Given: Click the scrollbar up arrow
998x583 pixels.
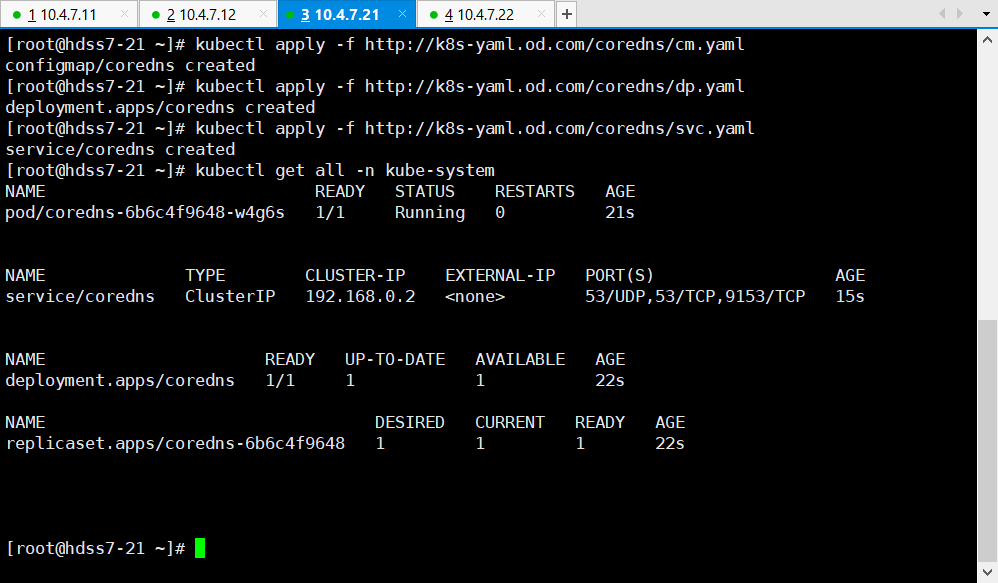Looking at the screenshot, I should click(987, 37).
